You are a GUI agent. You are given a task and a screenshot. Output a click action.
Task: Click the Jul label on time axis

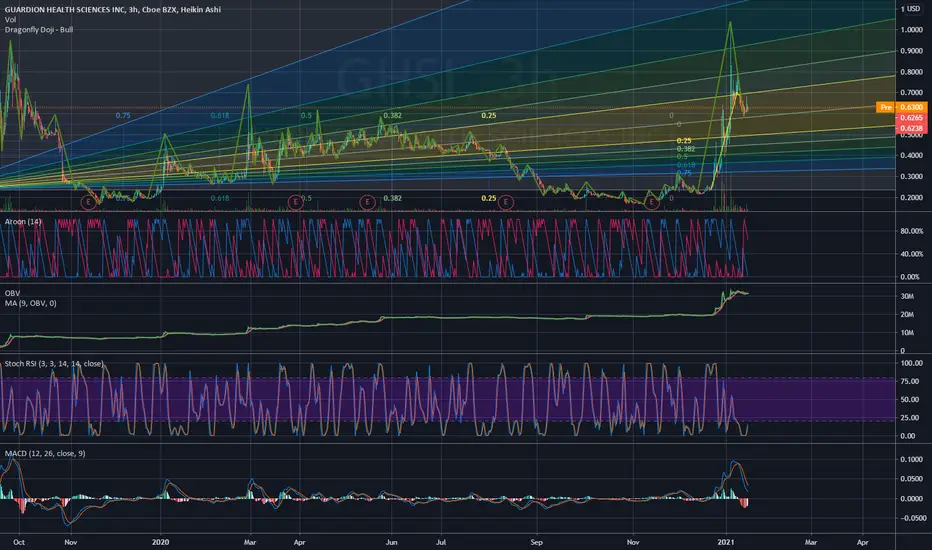tap(441, 542)
